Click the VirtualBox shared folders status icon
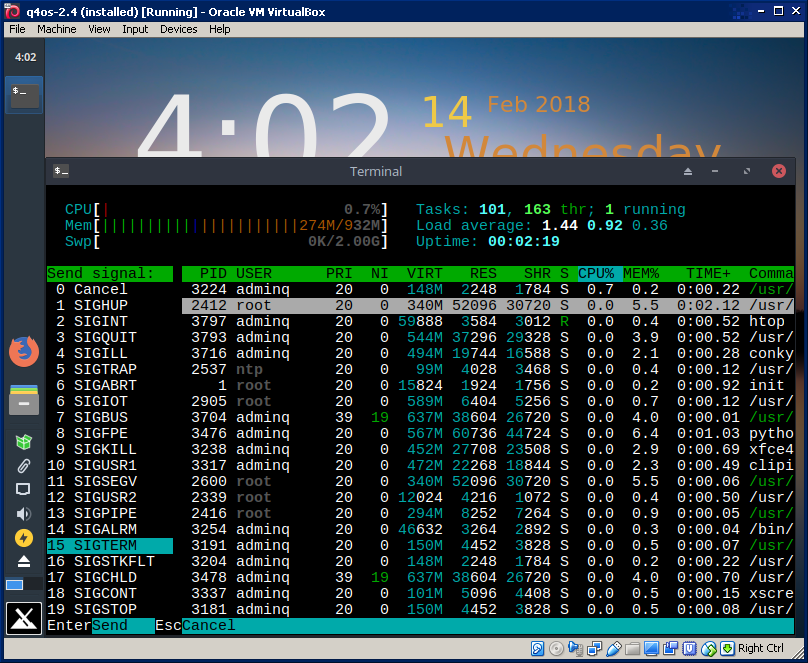Viewport: 808px width, 663px height. (x=632, y=649)
